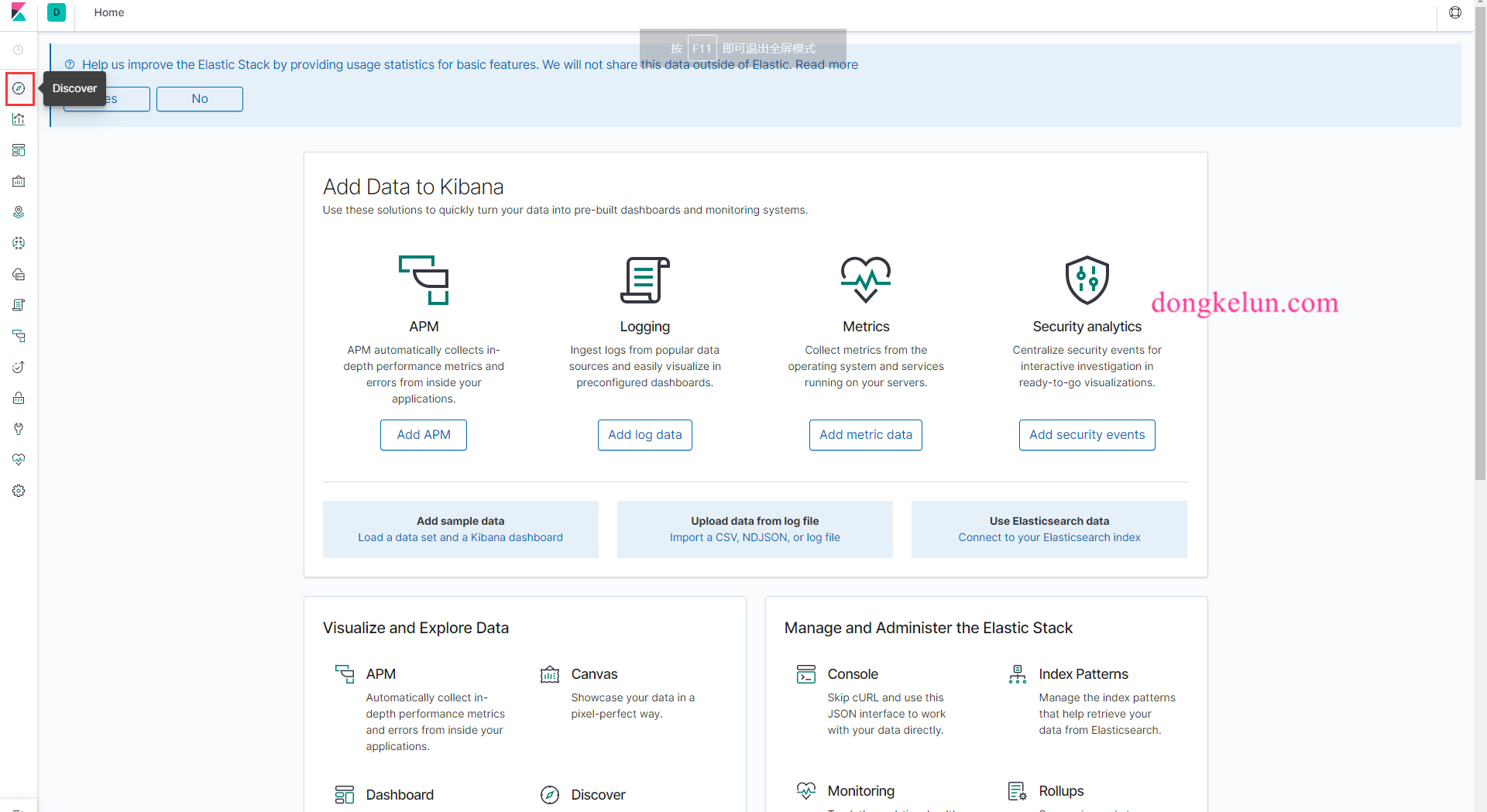The width and height of the screenshot is (1487, 812).
Task: Import a CSV, NDJSON, or log file
Action: pyautogui.click(x=755, y=537)
